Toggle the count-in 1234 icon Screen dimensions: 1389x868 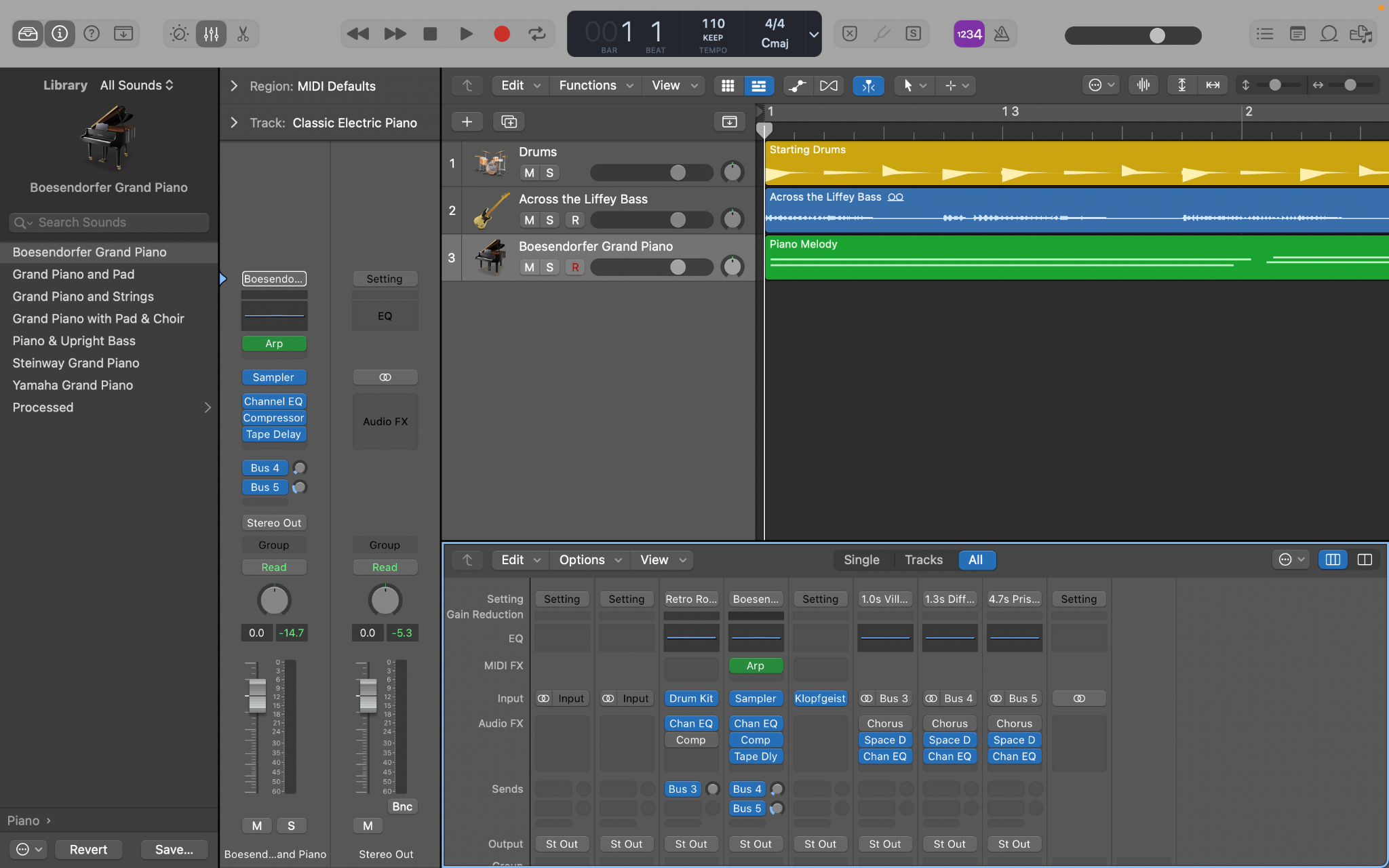pos(968,34)
